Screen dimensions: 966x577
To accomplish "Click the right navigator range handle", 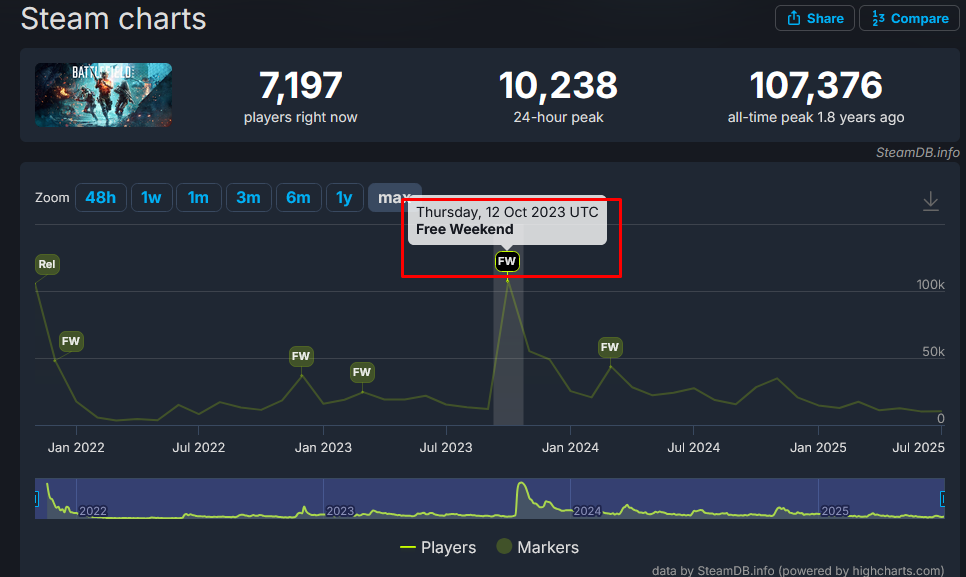I will (x=943, y=499).
